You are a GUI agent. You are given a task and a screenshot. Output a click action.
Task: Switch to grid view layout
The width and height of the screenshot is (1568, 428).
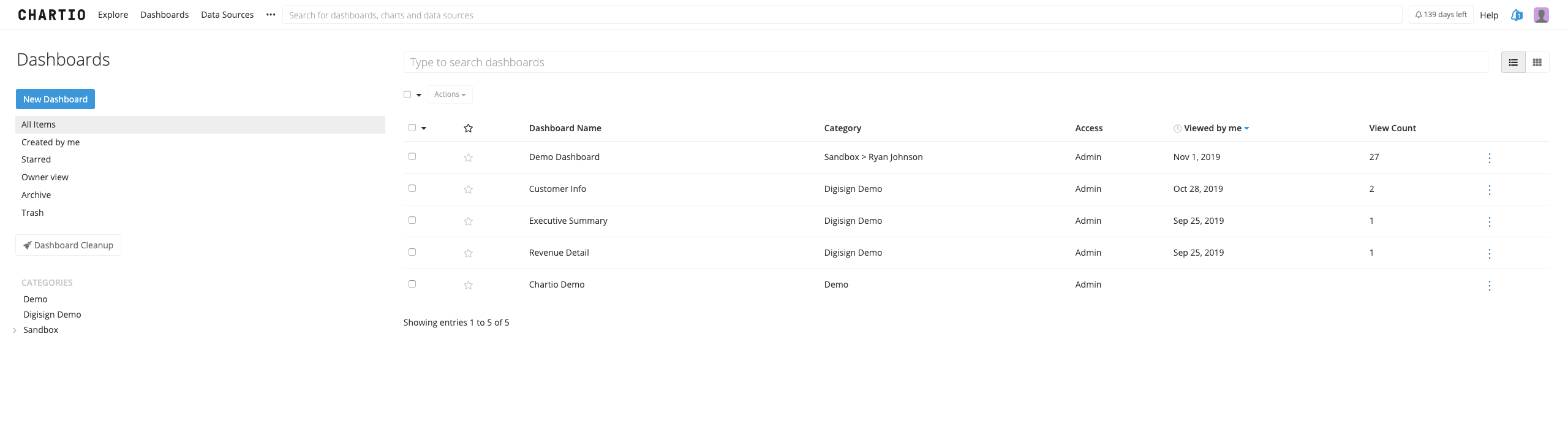pos(1537,63)
